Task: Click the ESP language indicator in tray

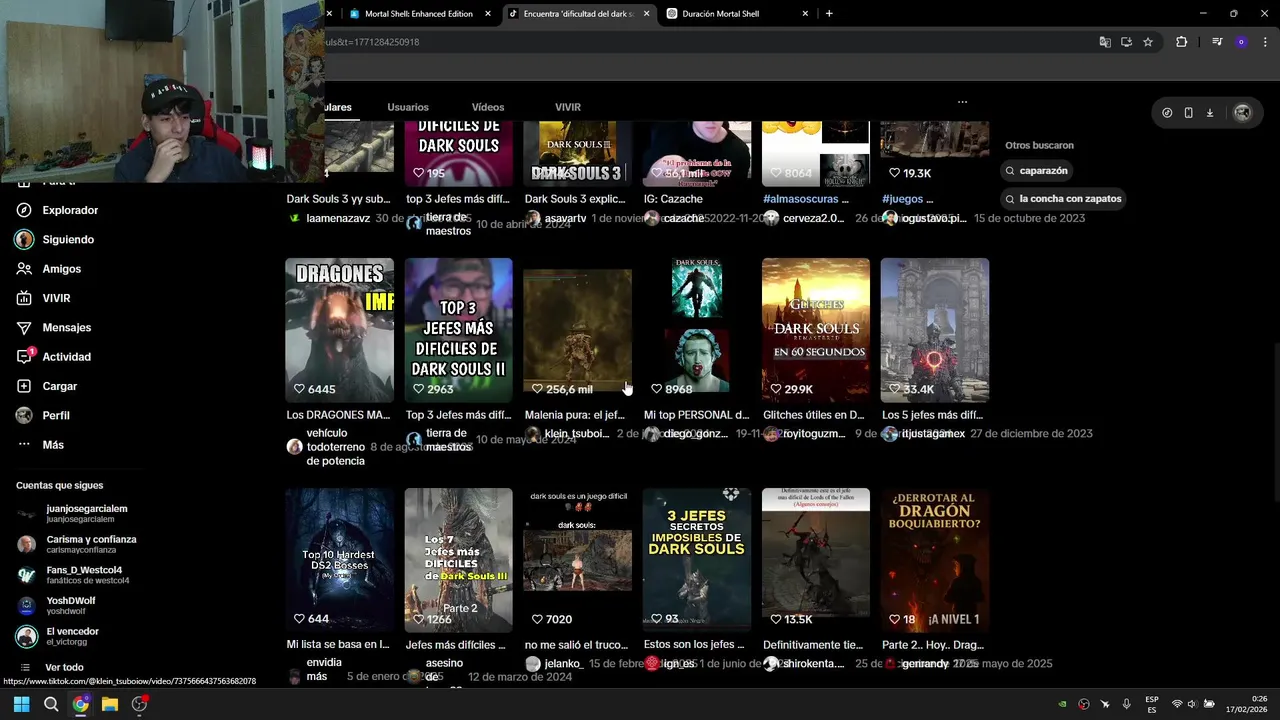Action: point(1152,704)
